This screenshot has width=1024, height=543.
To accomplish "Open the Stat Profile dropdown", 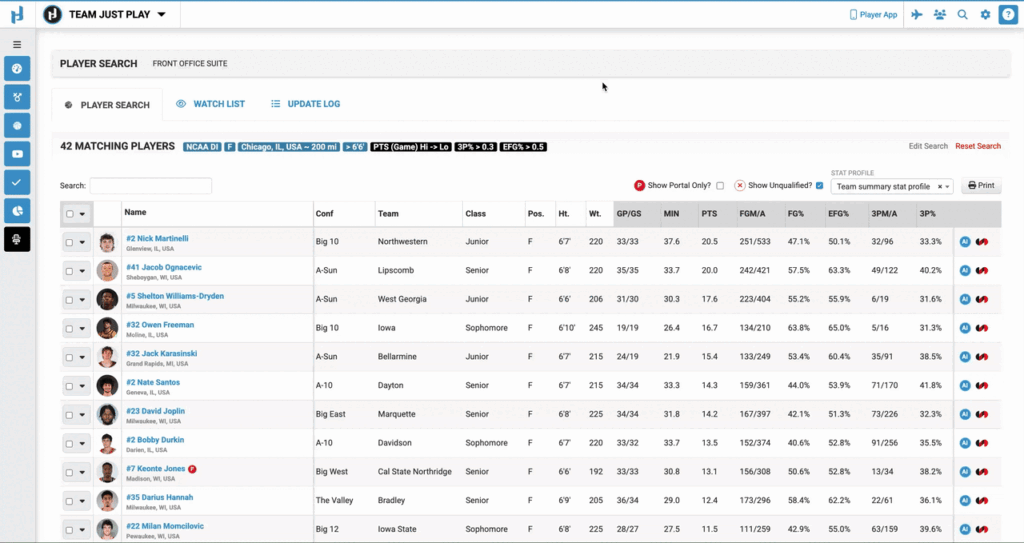I will coord(892,186).
